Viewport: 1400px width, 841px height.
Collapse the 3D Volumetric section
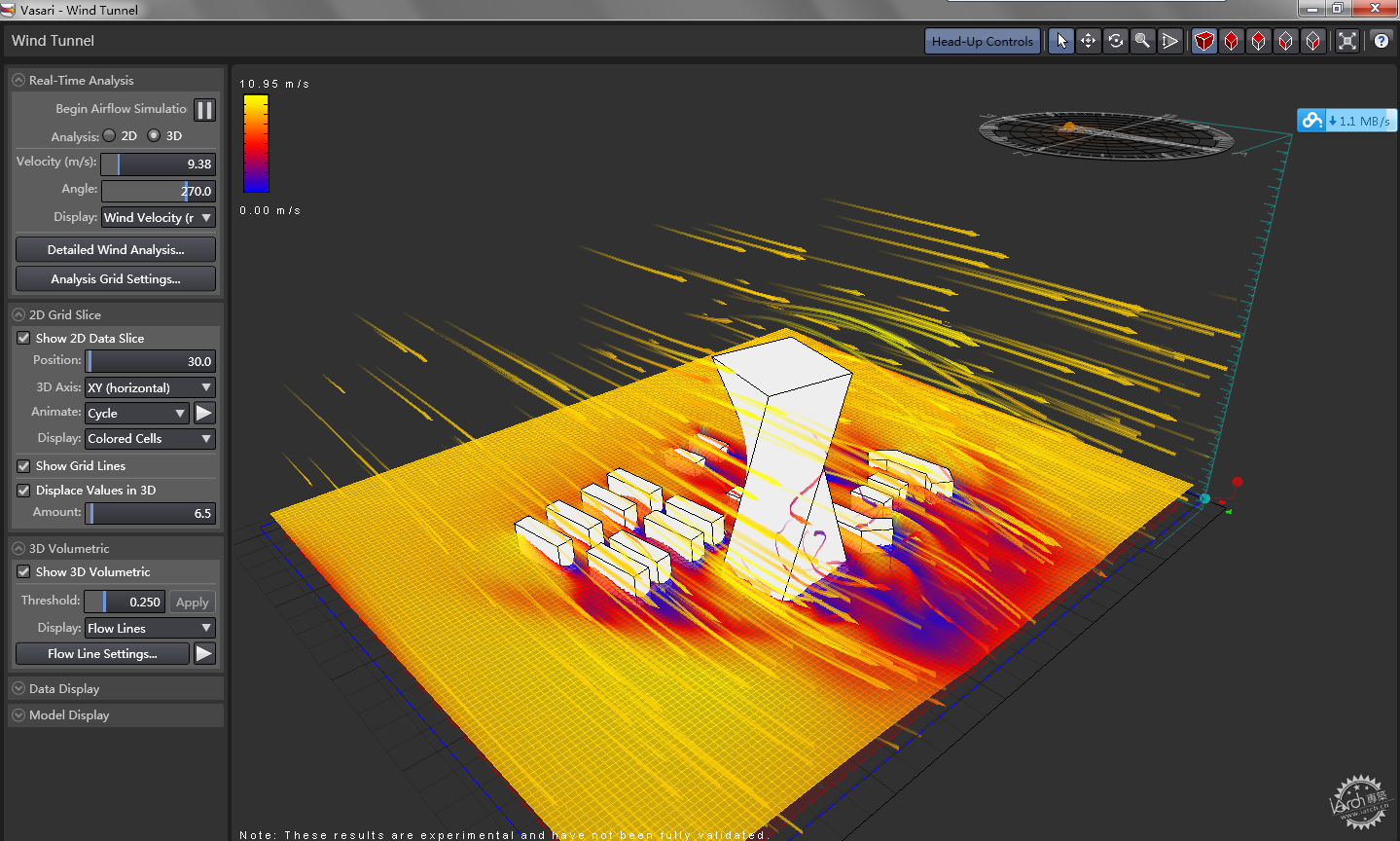[x=18, y=548]
